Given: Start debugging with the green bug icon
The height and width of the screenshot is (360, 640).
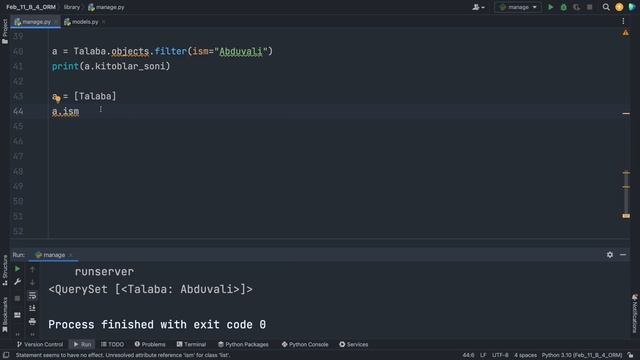Looking at the screenshot, I should (564, 7).
